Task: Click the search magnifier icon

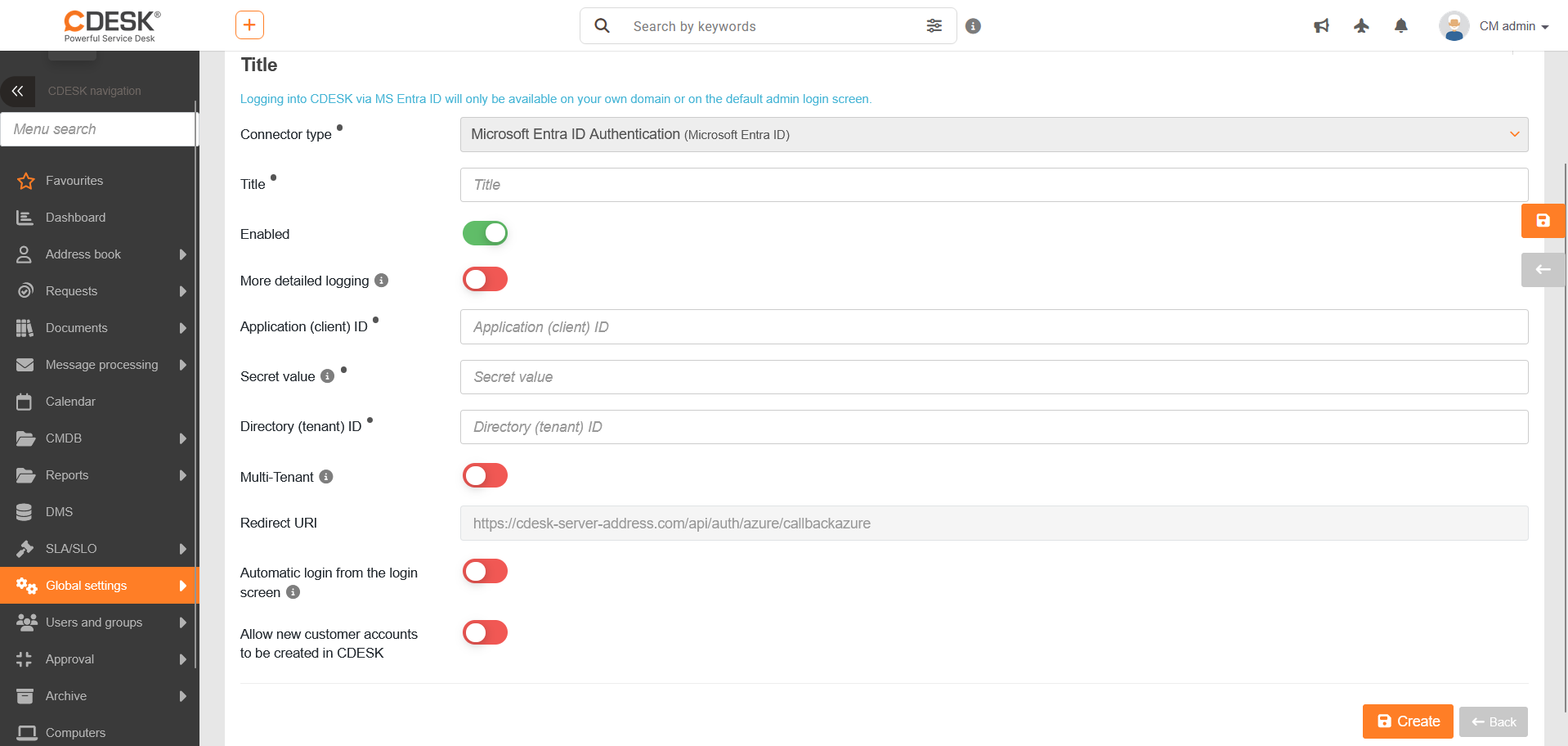Action: [603, 26]
